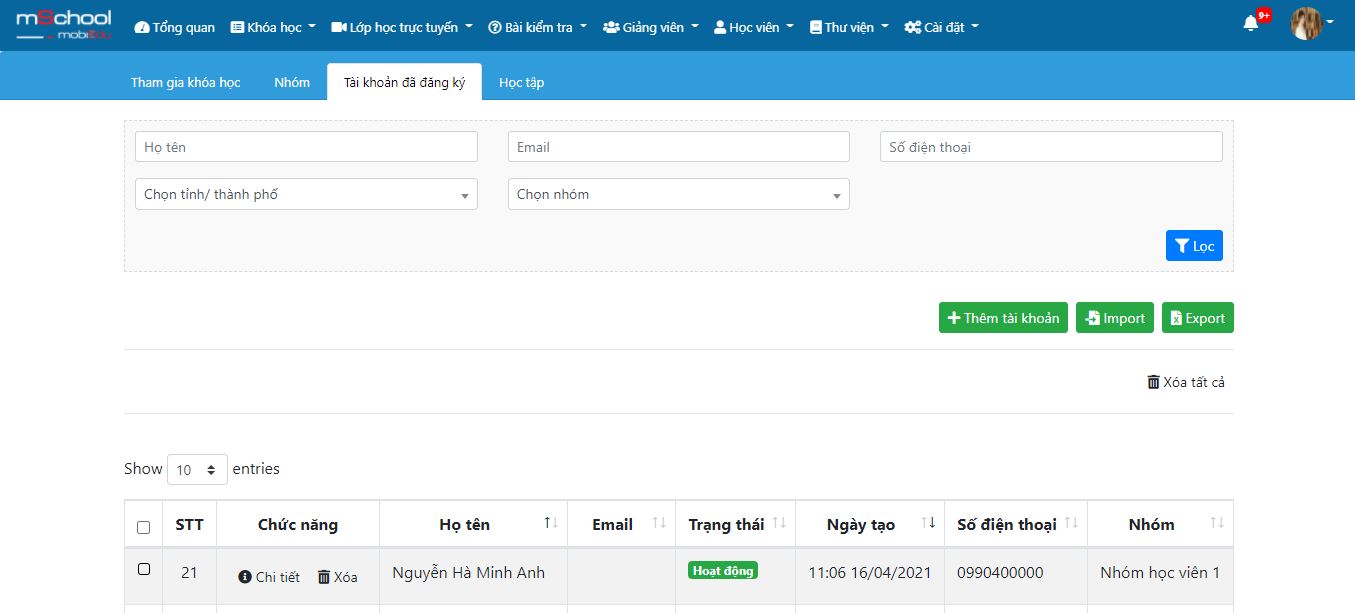Click the book icon of Thư viện

(x=816, y=27)
